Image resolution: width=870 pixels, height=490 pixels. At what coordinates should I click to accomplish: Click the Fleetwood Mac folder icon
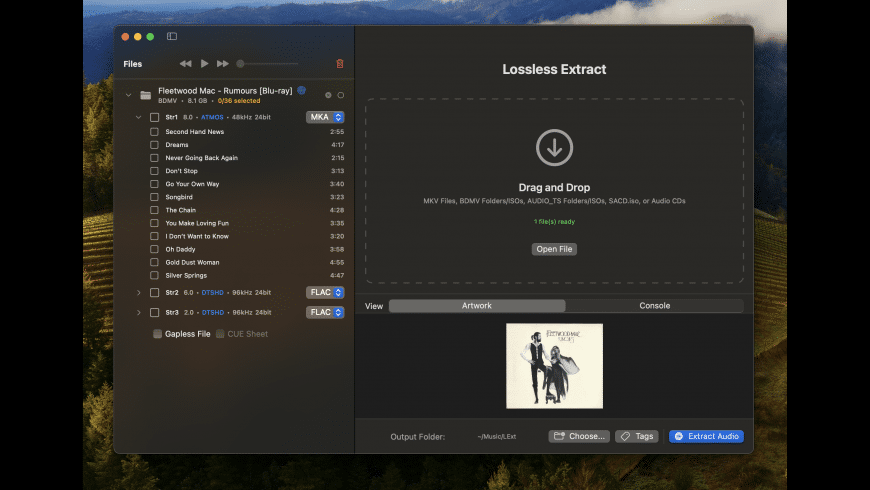click(145, 95)
